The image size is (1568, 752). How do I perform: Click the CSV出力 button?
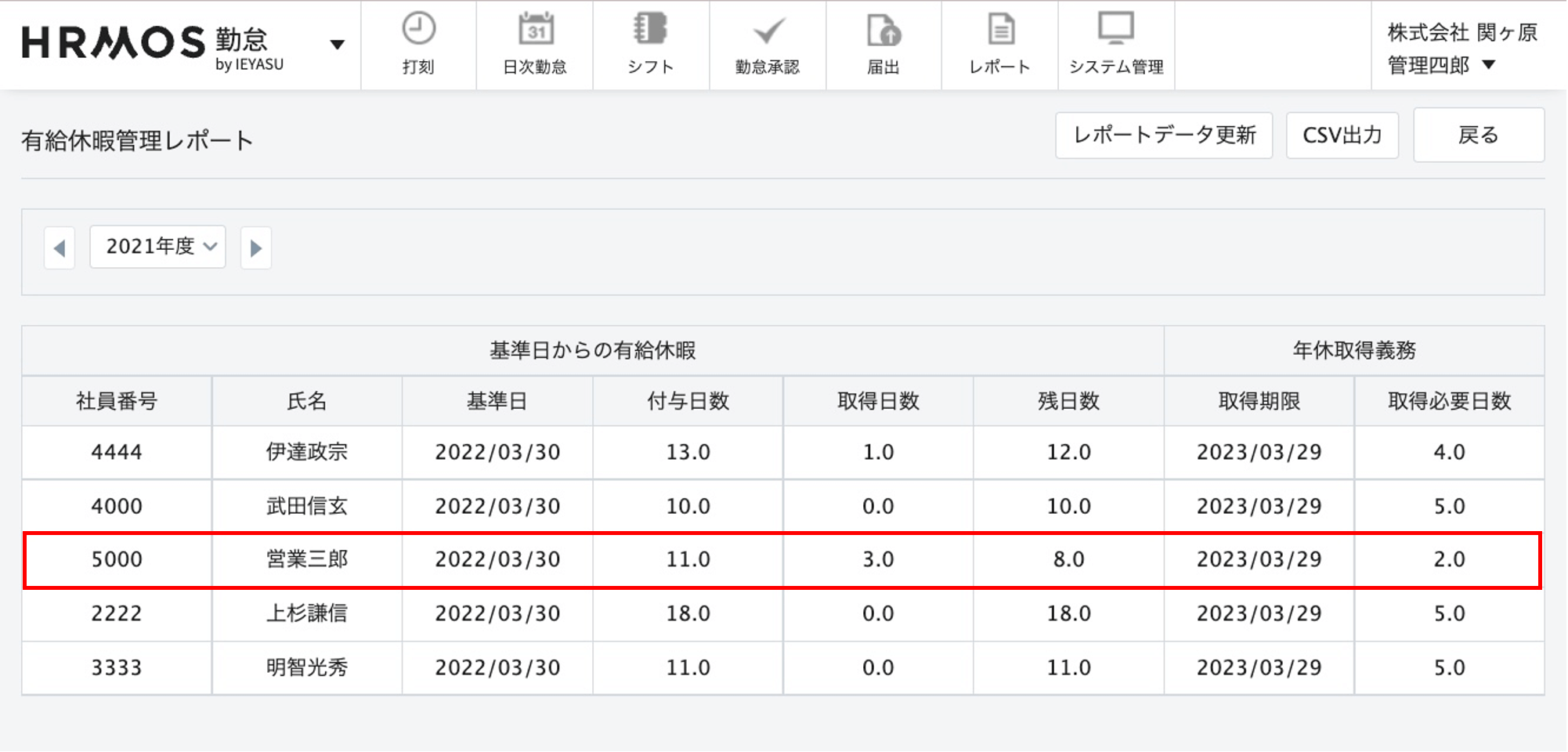click(1342, 136)
